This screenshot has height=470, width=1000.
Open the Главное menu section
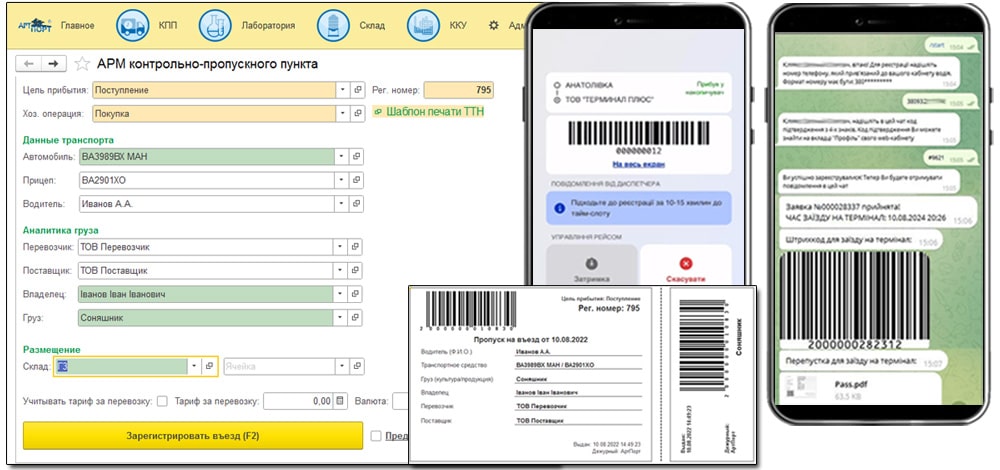(x=77, y=26)
